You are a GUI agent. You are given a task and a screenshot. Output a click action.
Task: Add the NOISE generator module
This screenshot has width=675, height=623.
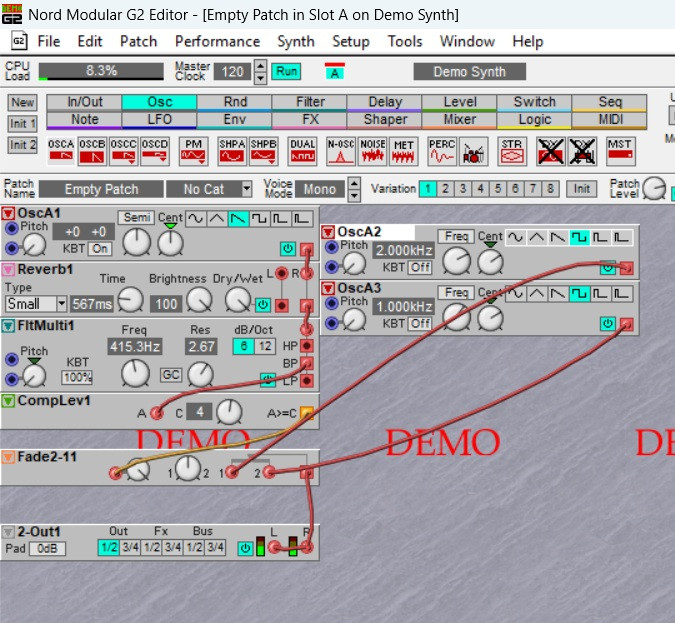[x=372, y=151]
